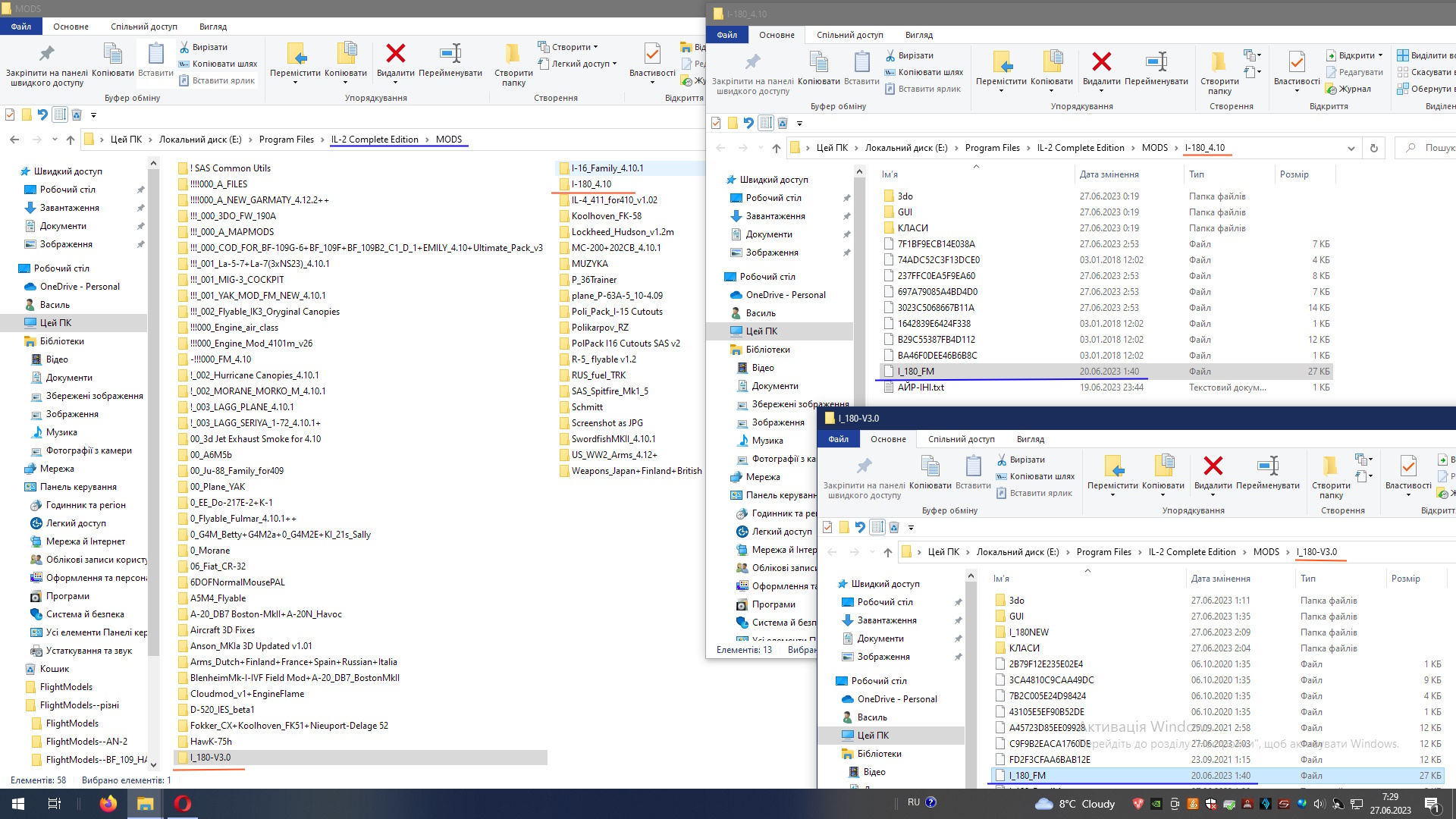Click Program Files breadcrumb in MODS address bar
This screenshot has width=1456, height=819.
pyautogui.click(x=286, y=140)
